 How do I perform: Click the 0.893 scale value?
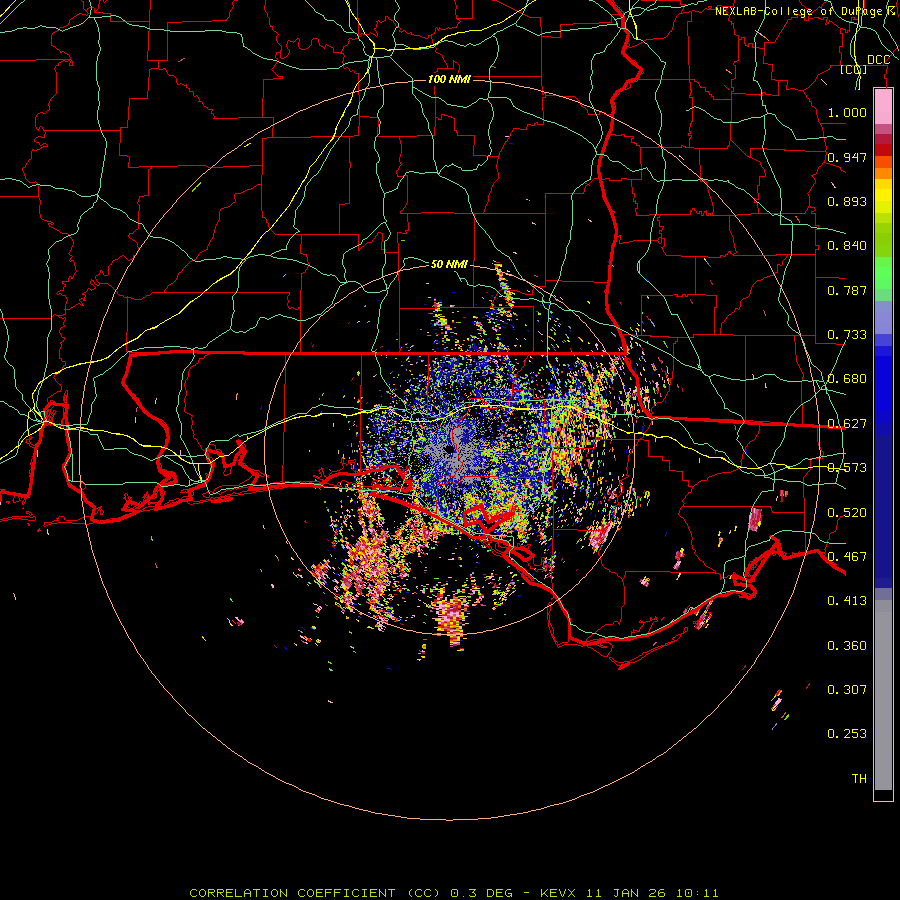pyautogui.click(x=847, y=201)
